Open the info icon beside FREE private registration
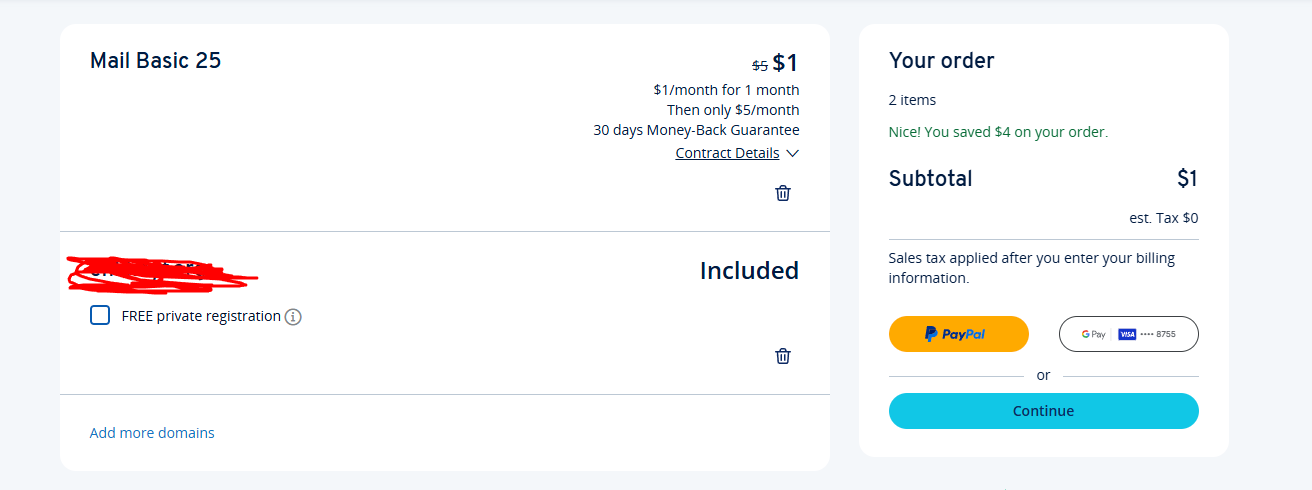 pyautogui.click(x=293, y=317)
